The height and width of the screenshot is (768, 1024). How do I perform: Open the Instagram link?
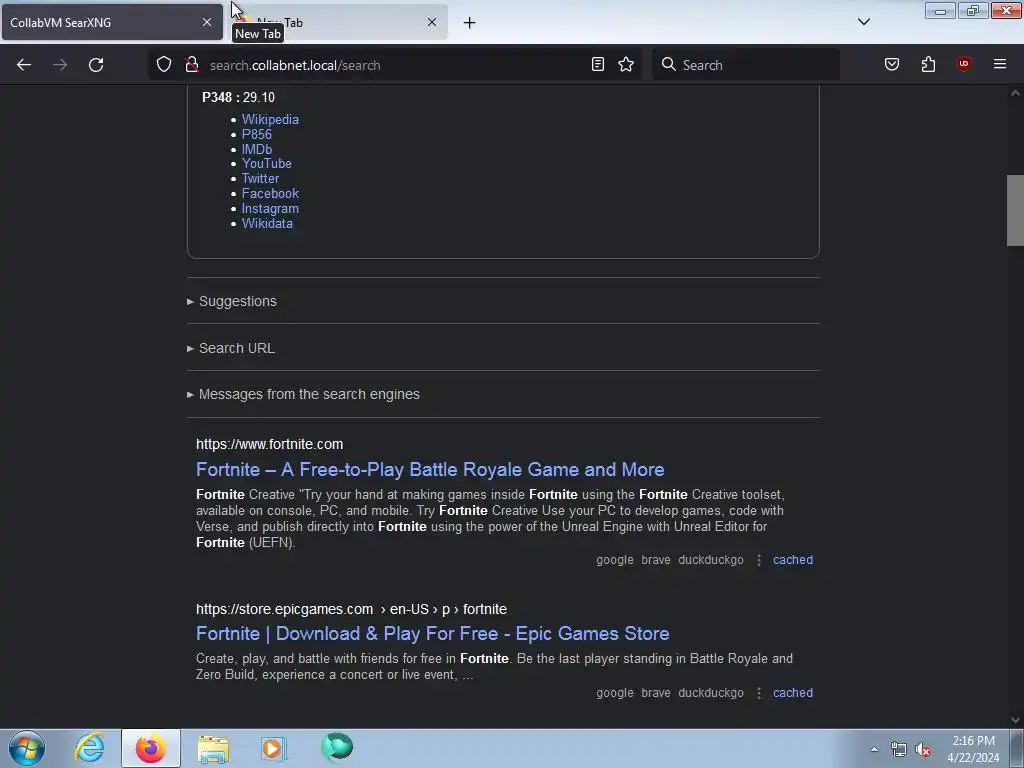pos(270,209)
